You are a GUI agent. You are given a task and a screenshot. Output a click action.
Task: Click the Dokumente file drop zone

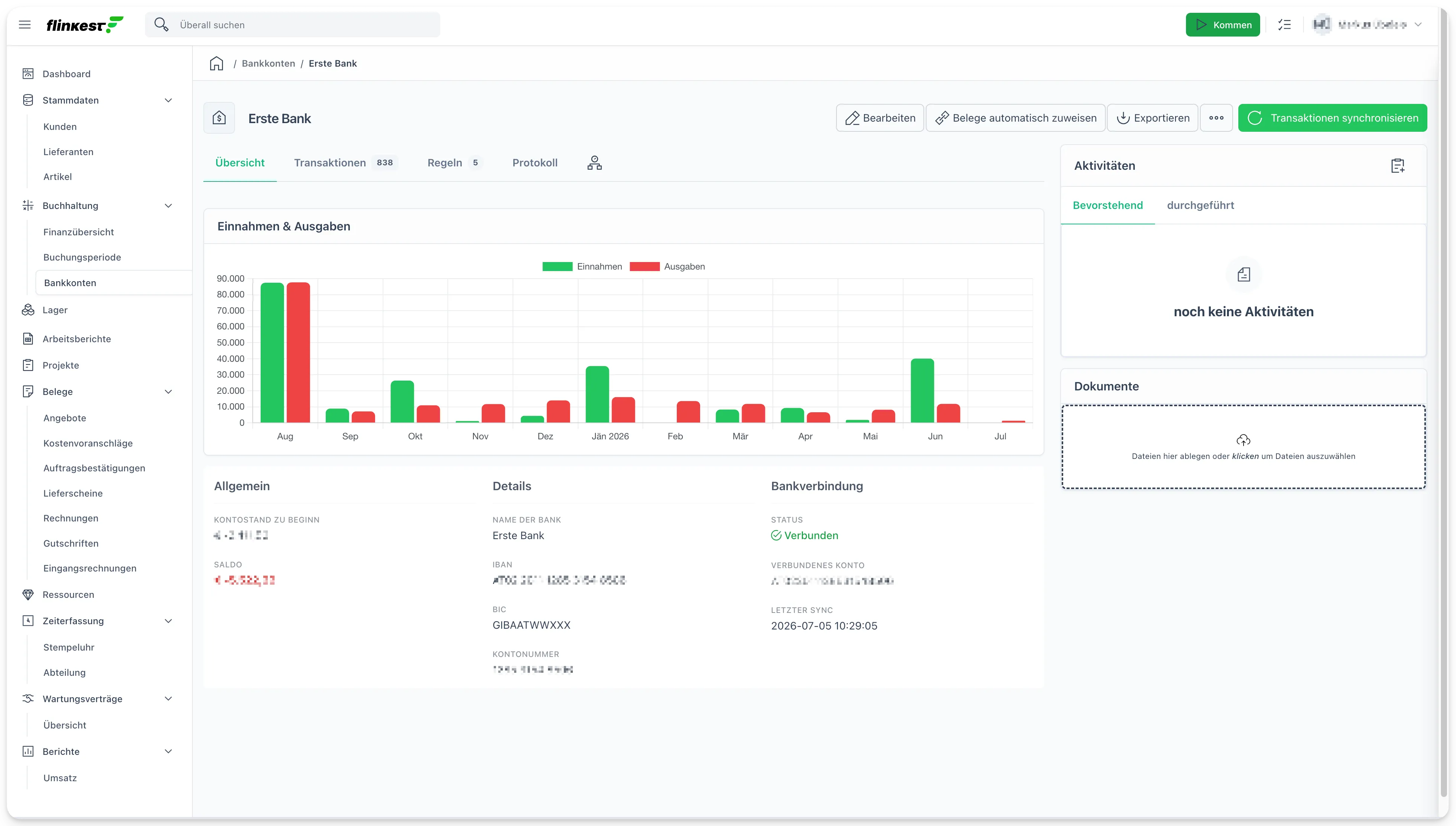tap(1243, 447)
